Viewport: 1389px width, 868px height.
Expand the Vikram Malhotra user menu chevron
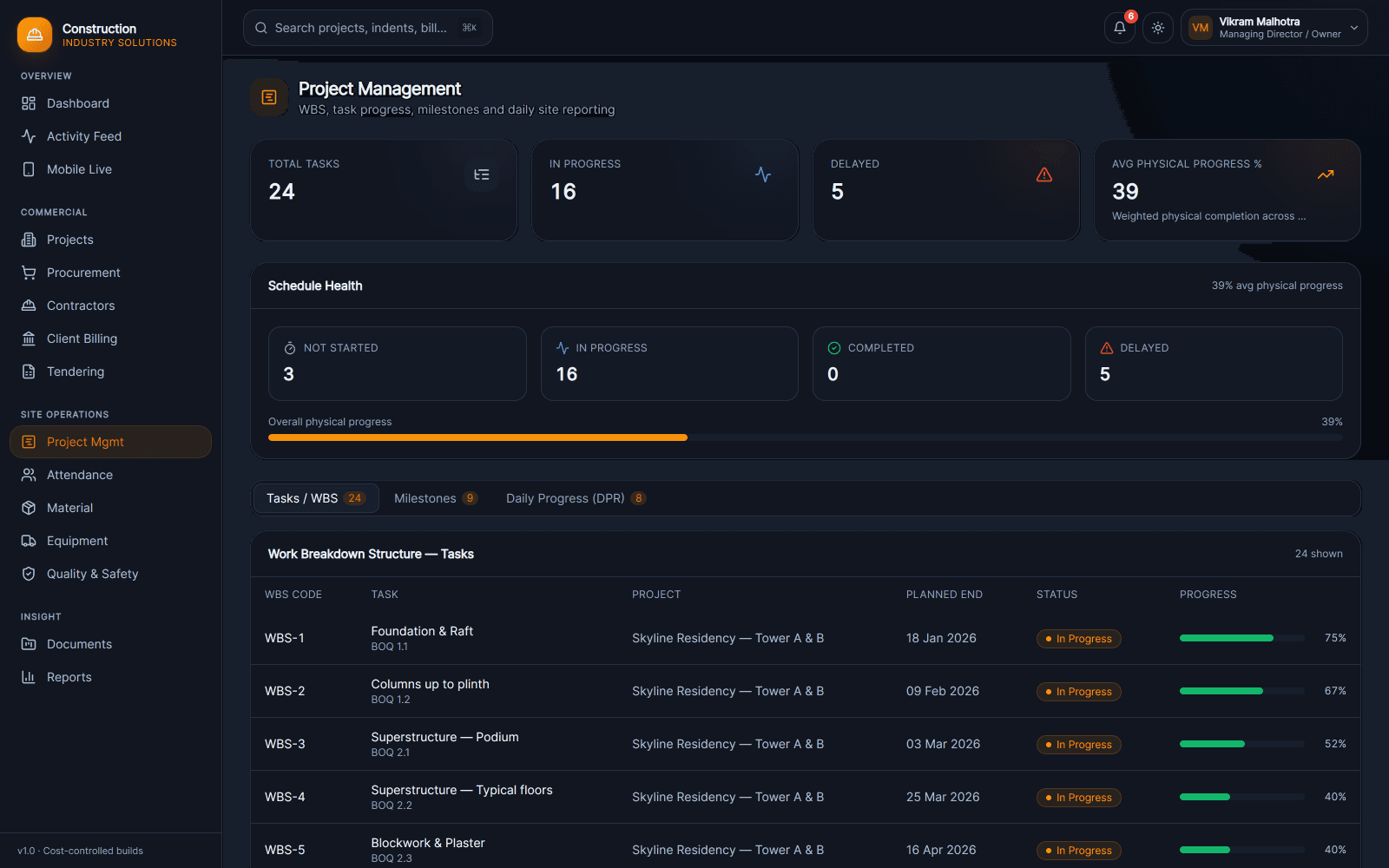point(1354,28)
